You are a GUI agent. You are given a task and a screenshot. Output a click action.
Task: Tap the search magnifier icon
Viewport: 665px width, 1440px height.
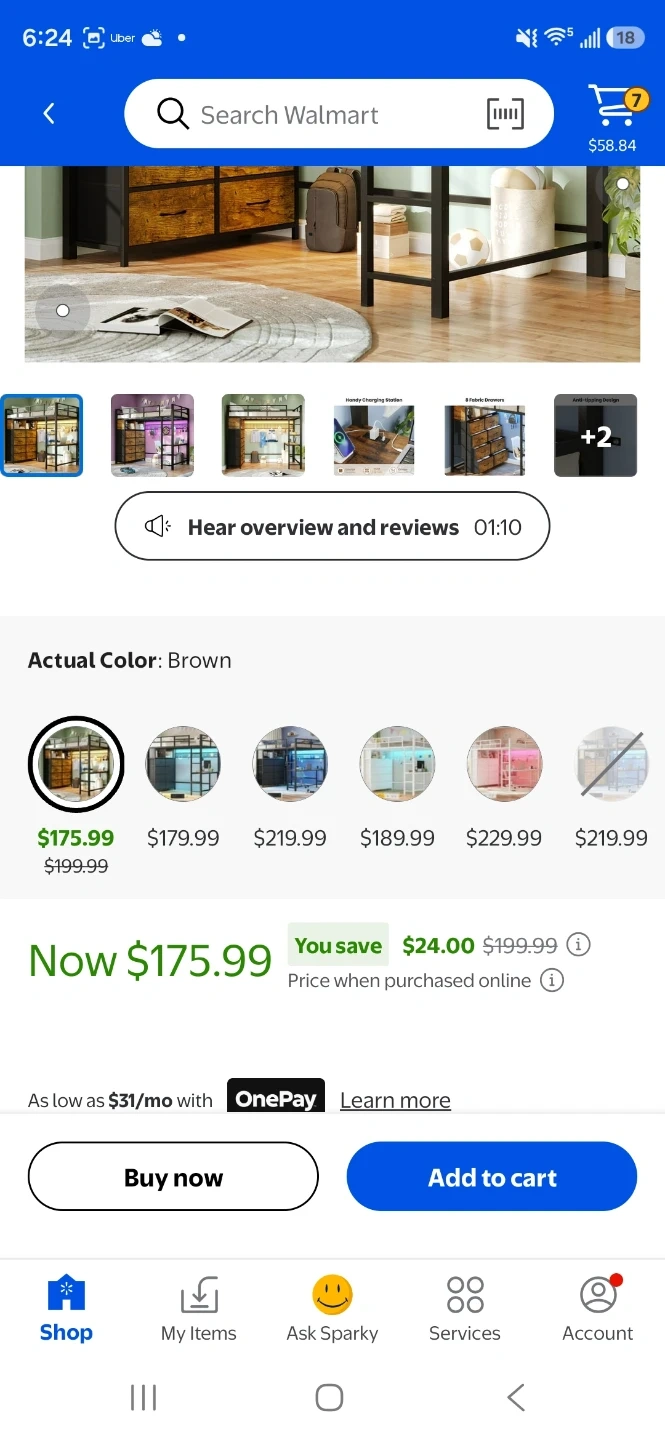[173, 114]
